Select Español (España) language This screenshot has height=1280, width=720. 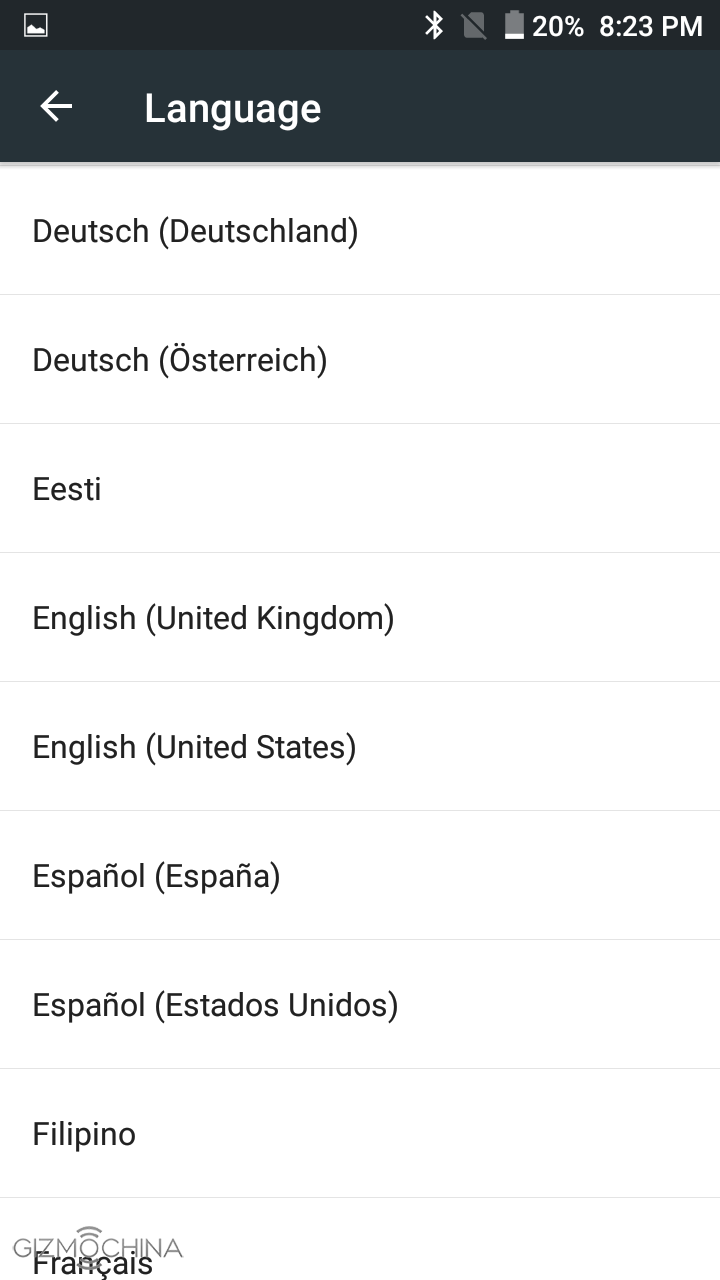pos(156,876)
